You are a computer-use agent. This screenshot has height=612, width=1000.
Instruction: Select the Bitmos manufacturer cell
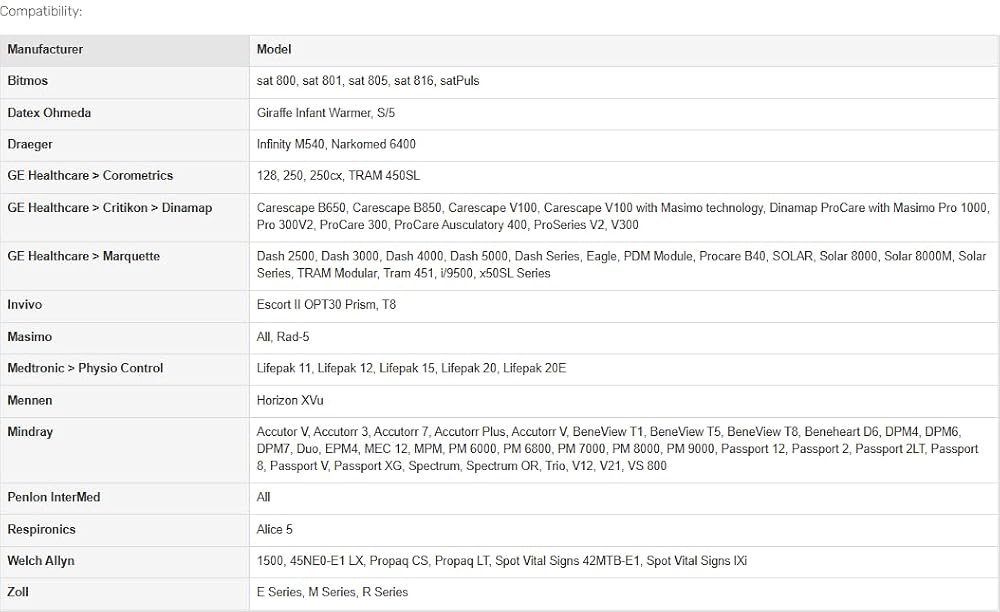tap(124, 82)
